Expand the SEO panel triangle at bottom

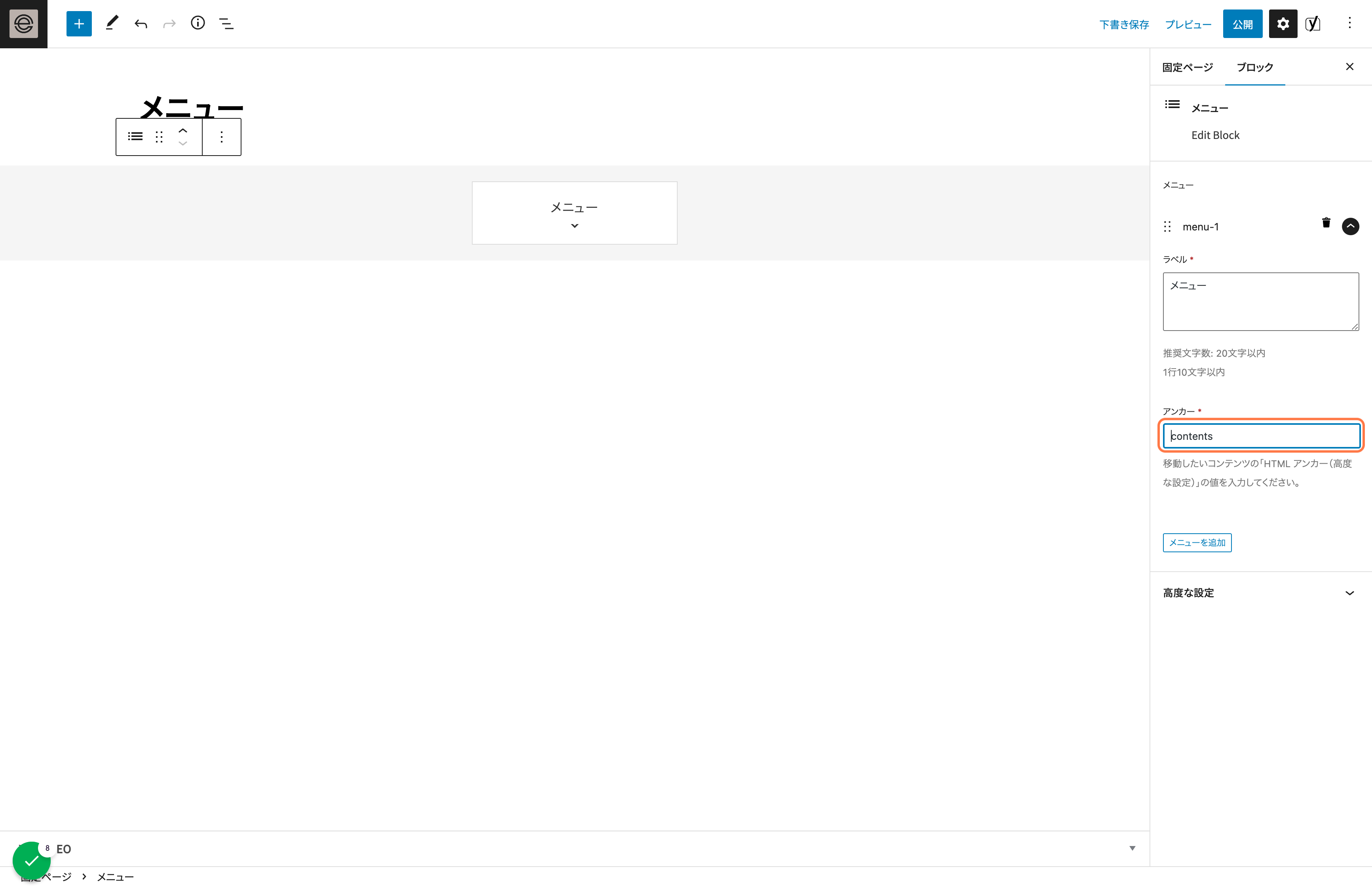[x=1132, y=848]
